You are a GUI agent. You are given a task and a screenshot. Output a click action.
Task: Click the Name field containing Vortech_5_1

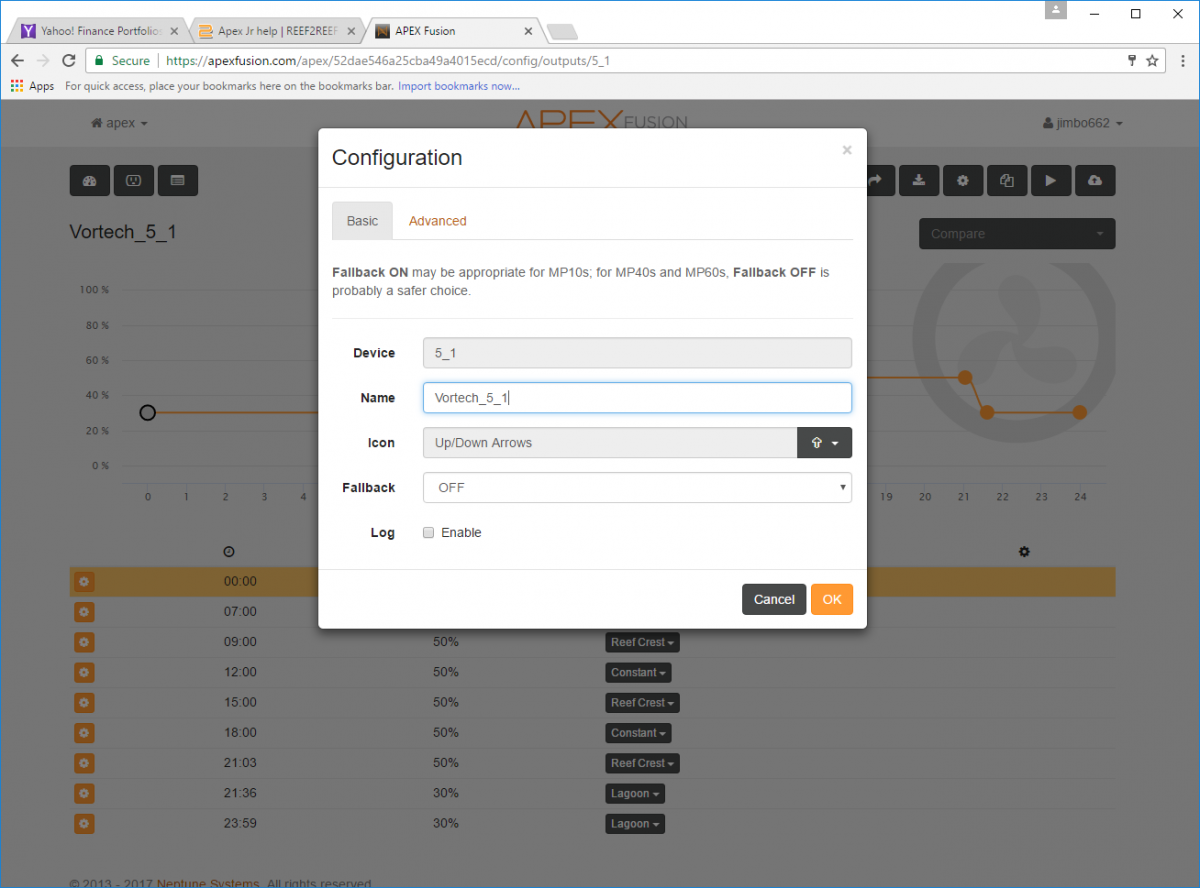click(x=637, y=398)
